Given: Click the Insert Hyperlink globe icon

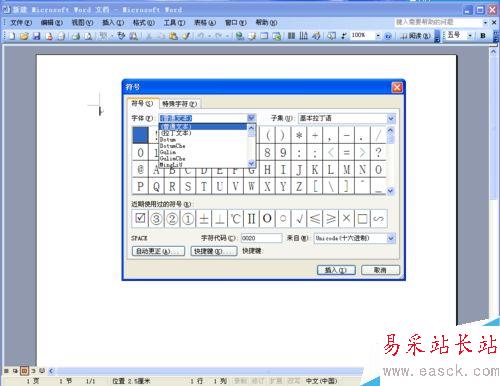Looking at the screenshot, I should 239,36.
